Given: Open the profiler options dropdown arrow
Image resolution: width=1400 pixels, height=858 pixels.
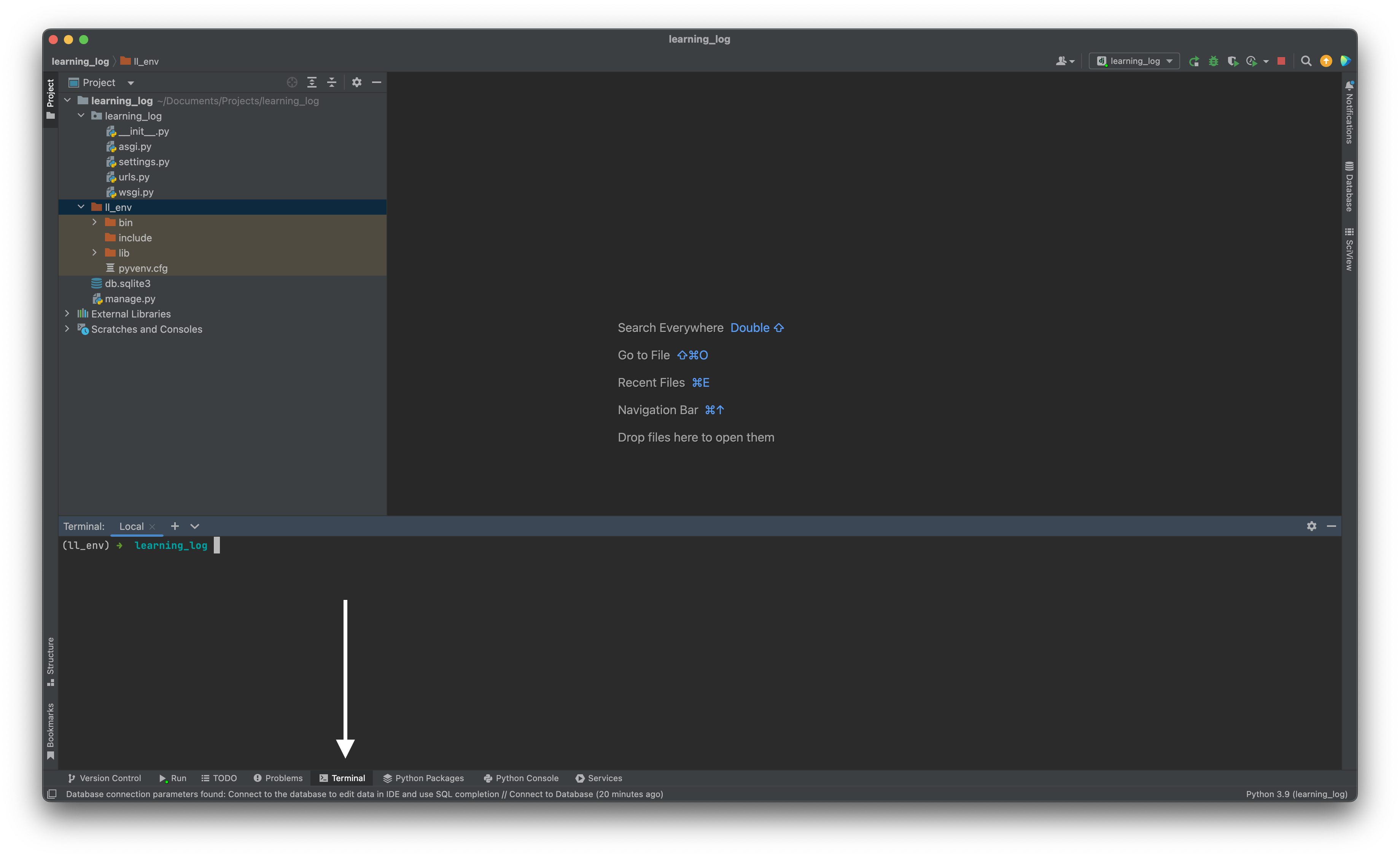Looking at the screenshot, I should point(1266,61).
